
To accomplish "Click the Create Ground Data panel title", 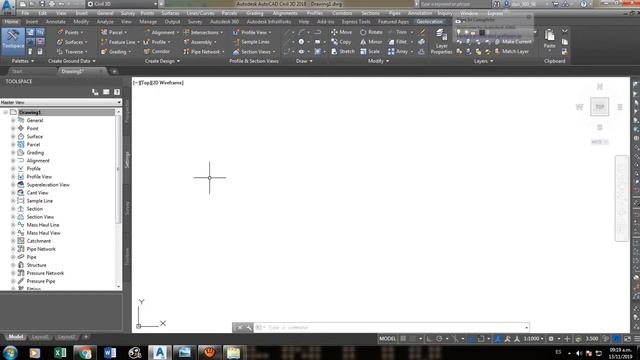I will tap(71, 61).
